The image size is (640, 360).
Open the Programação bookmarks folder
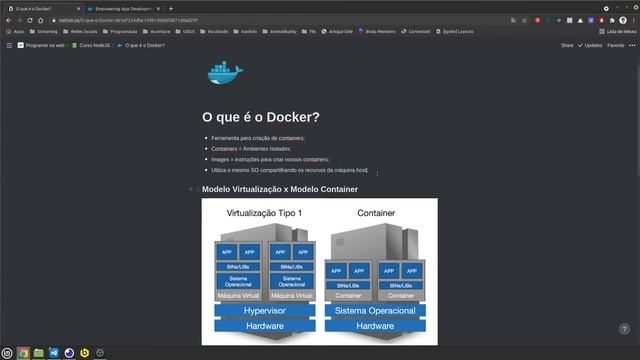pos(120,31)
